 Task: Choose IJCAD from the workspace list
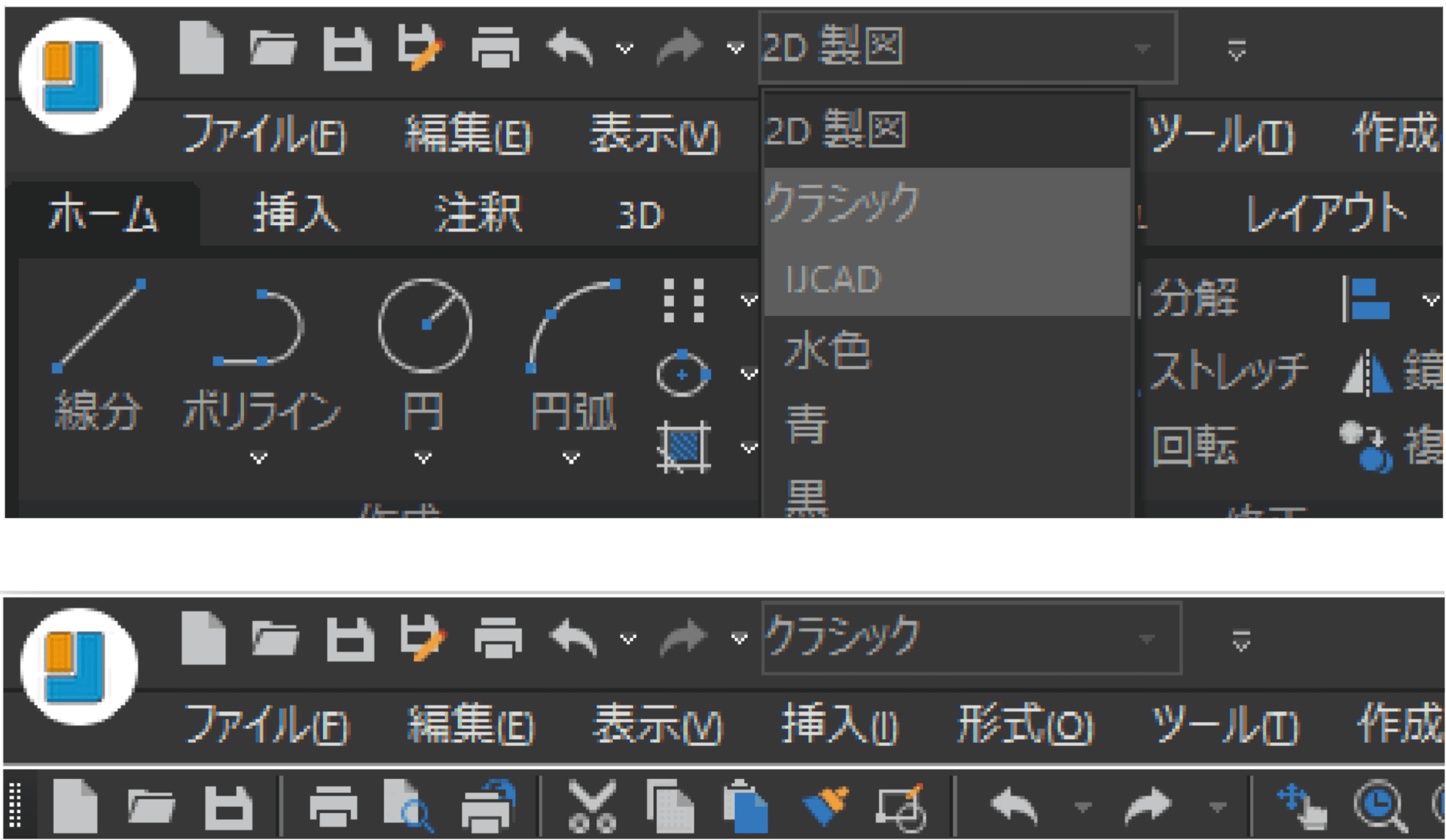tap(947, 278)
